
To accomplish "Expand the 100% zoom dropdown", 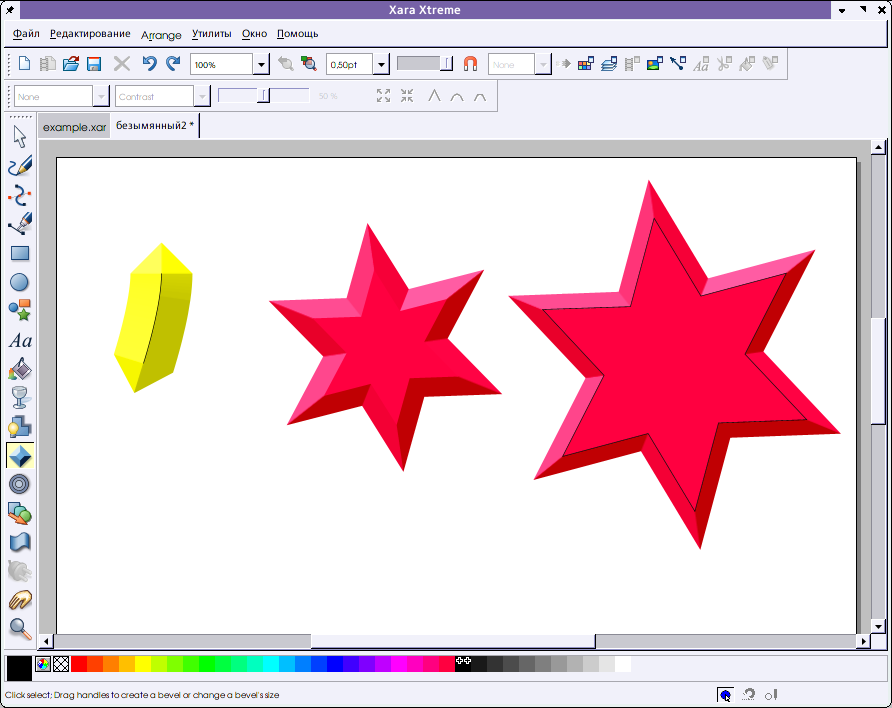I will click(261, 64).
